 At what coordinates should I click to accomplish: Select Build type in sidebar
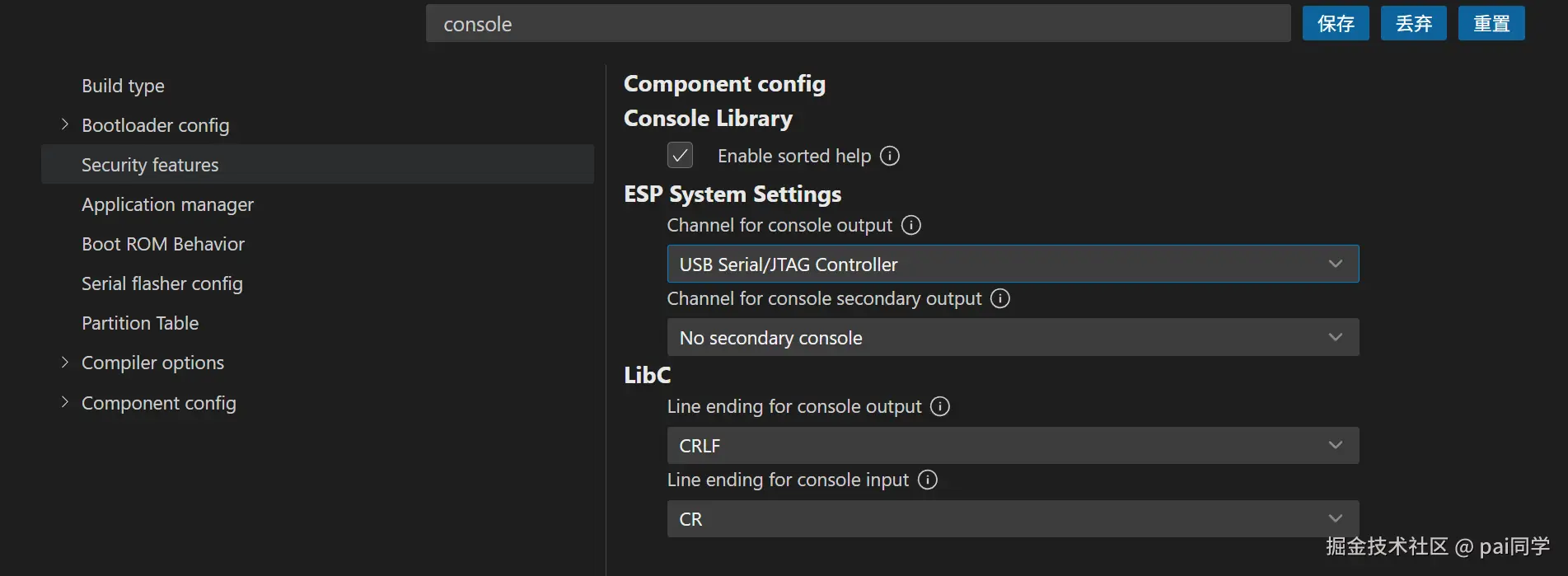pos(123,86)
